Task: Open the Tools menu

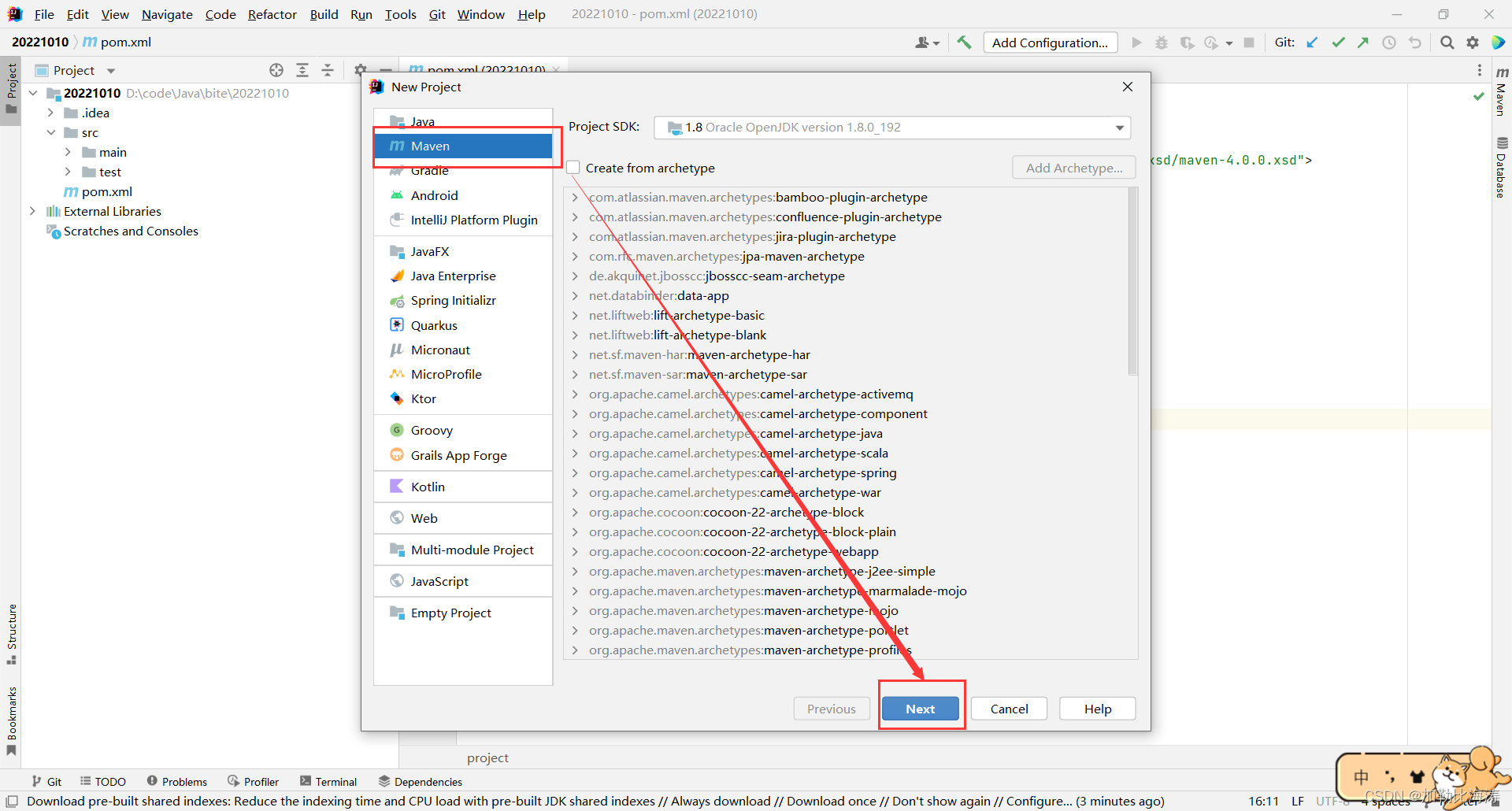Action: pyautogui.click(x=400, y=14)
